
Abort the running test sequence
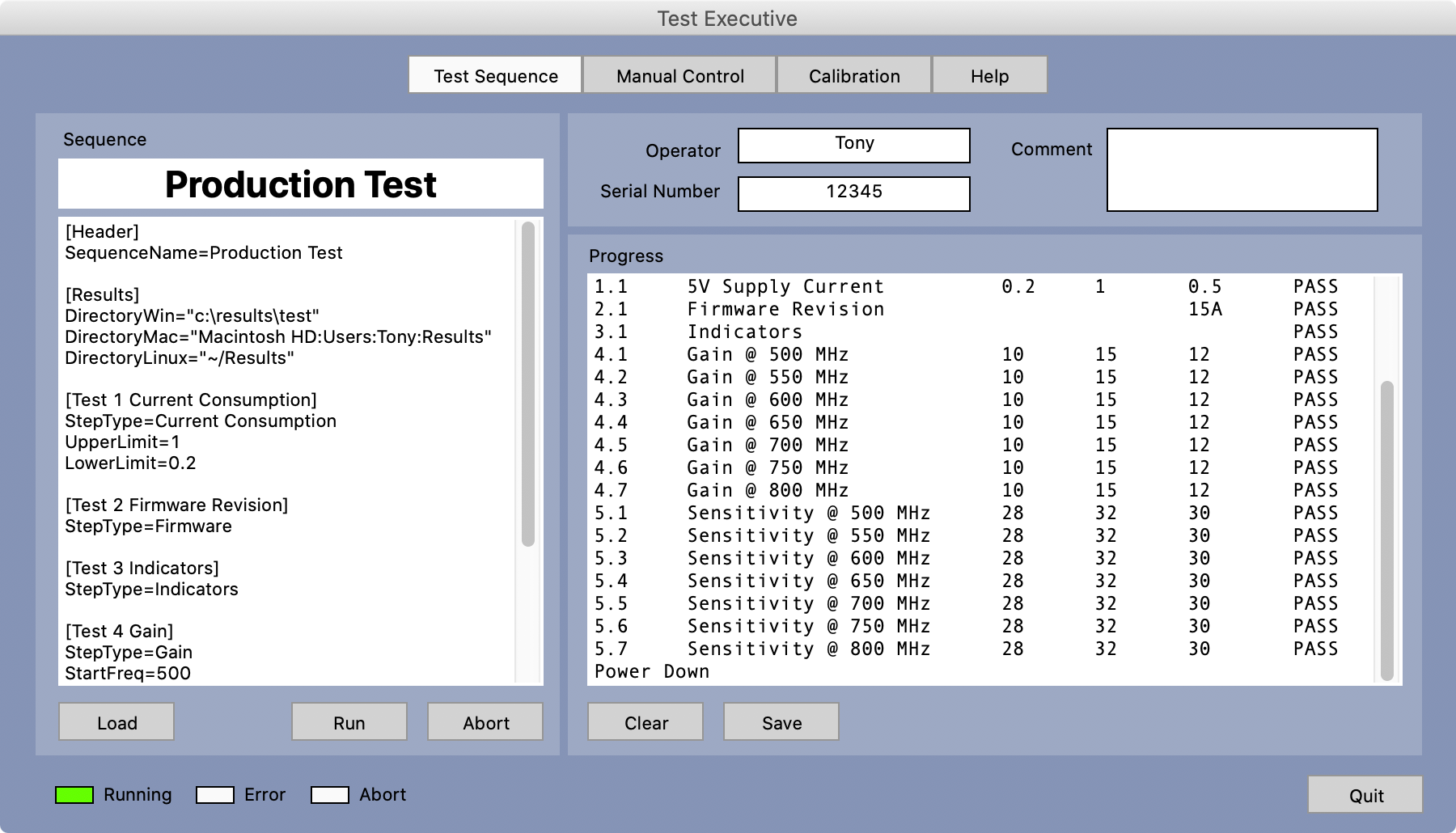coord(485,721)
